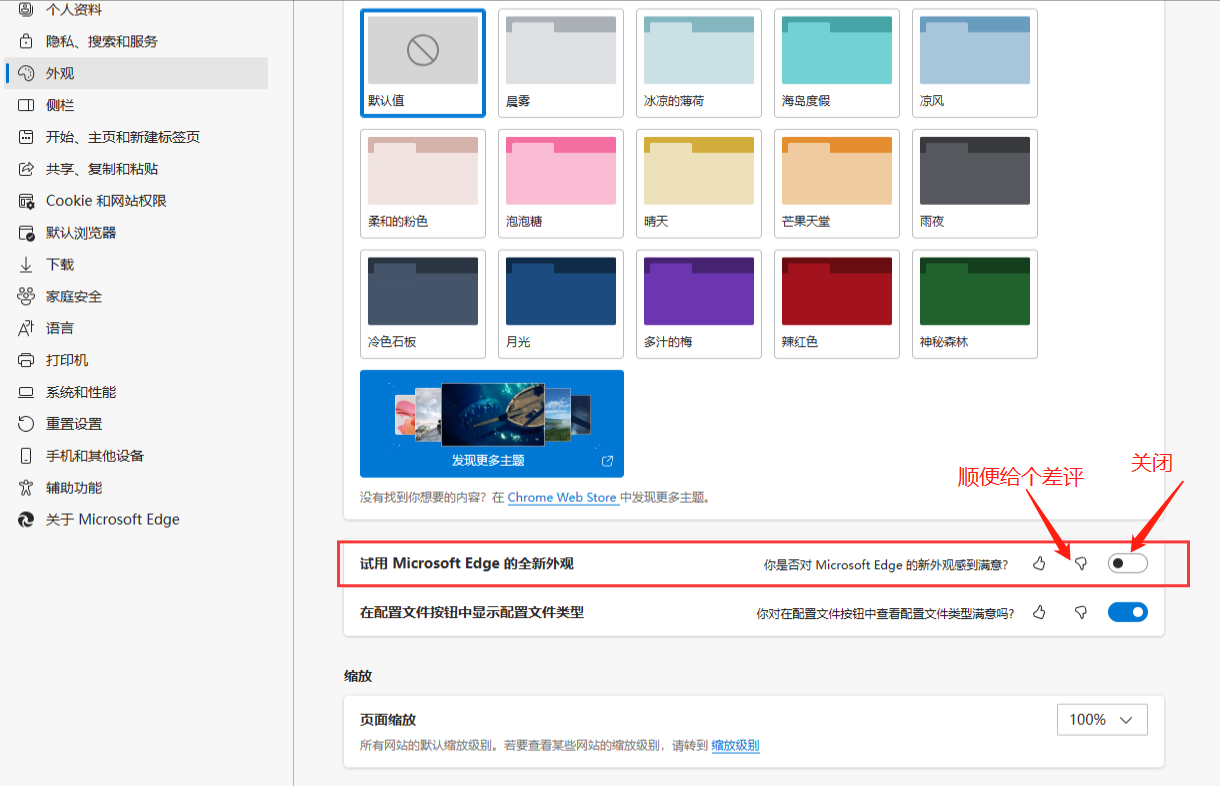1220x786 pixels.
Task: Click the 辅助功能 accessibility icon
Action: coord(26,488)
